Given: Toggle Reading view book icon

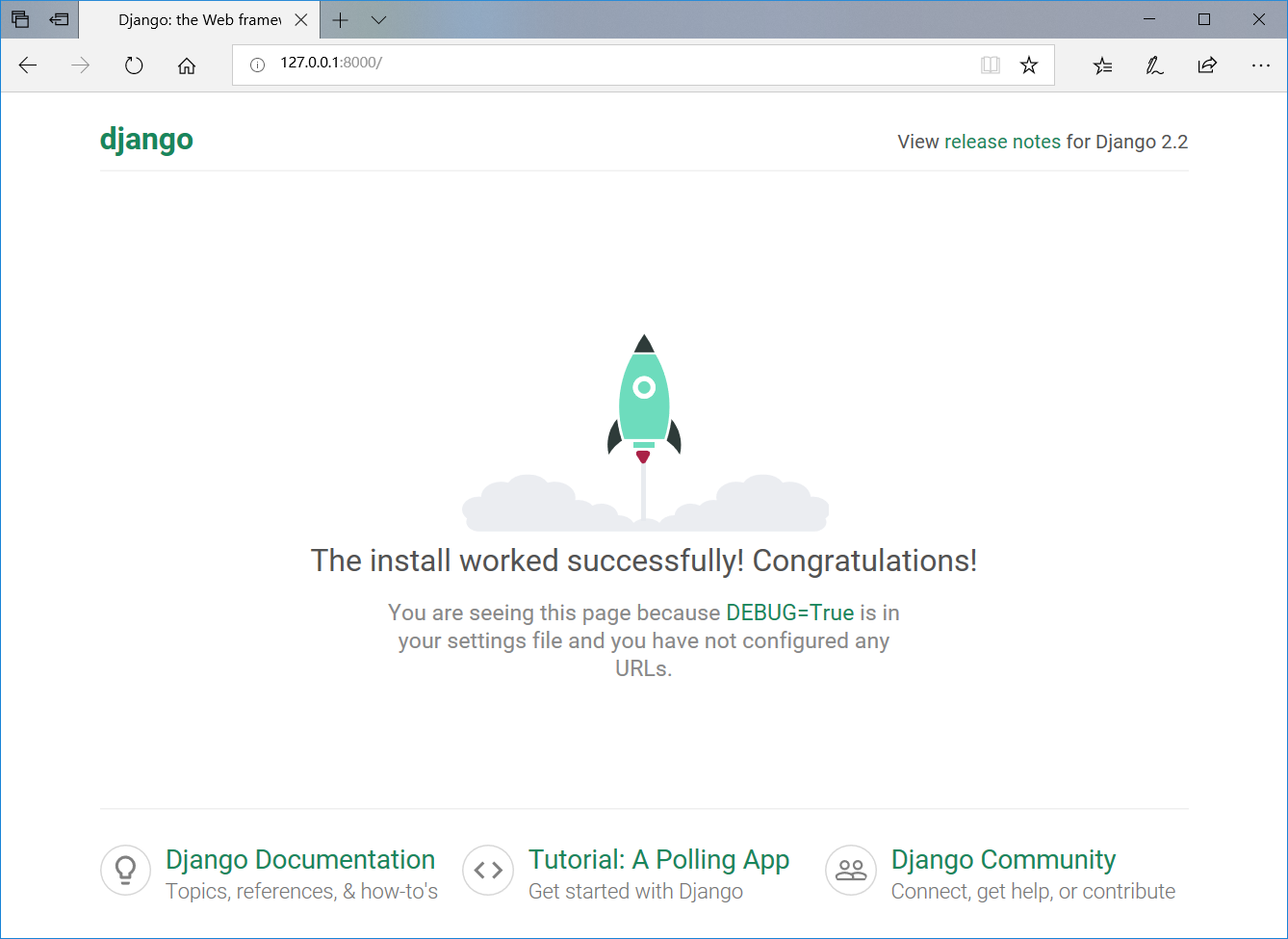Looking at the screenshot, I should point(991,65).
